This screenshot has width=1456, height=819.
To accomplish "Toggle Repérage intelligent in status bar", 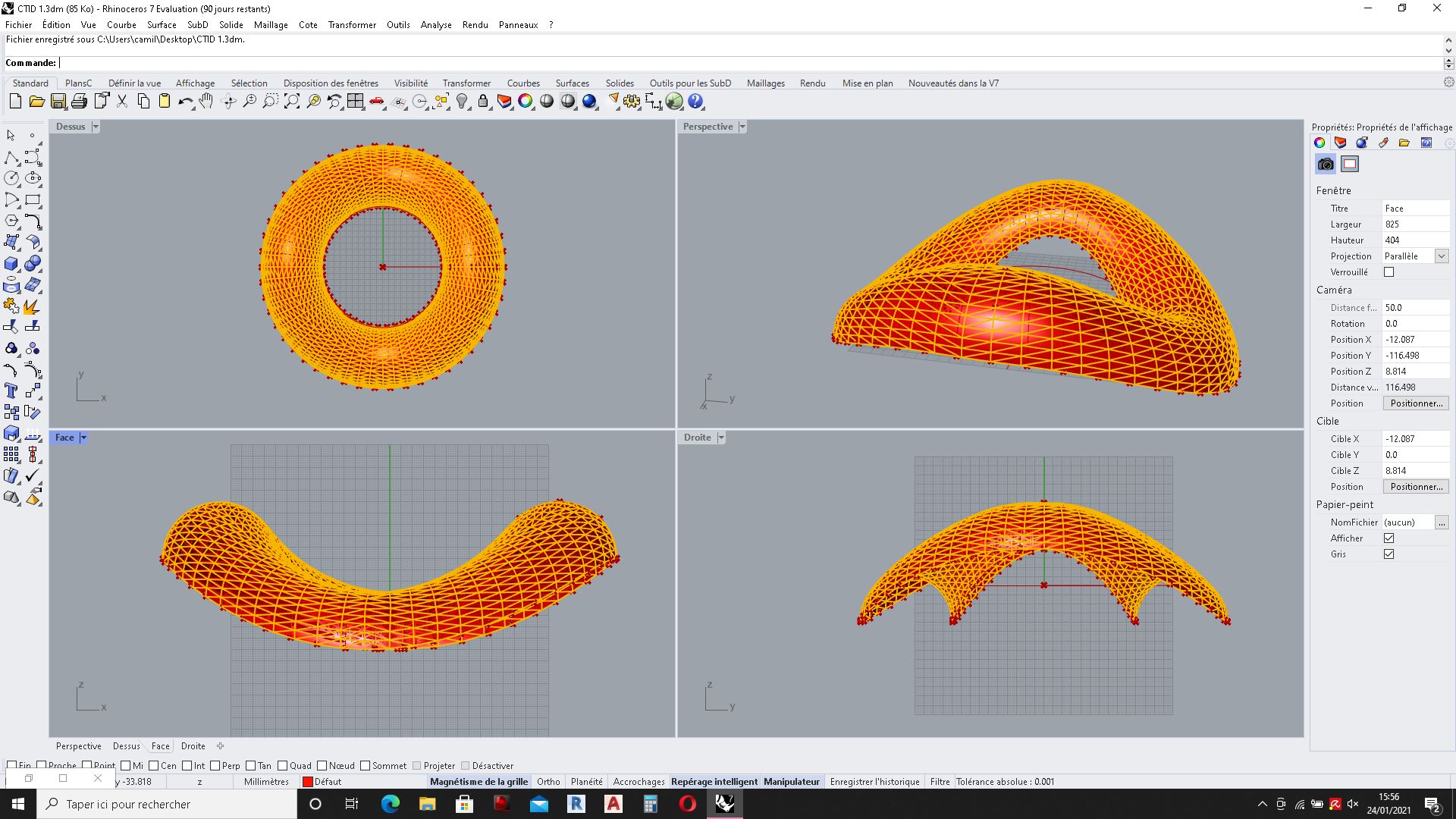I will click(x=714, y=781).
